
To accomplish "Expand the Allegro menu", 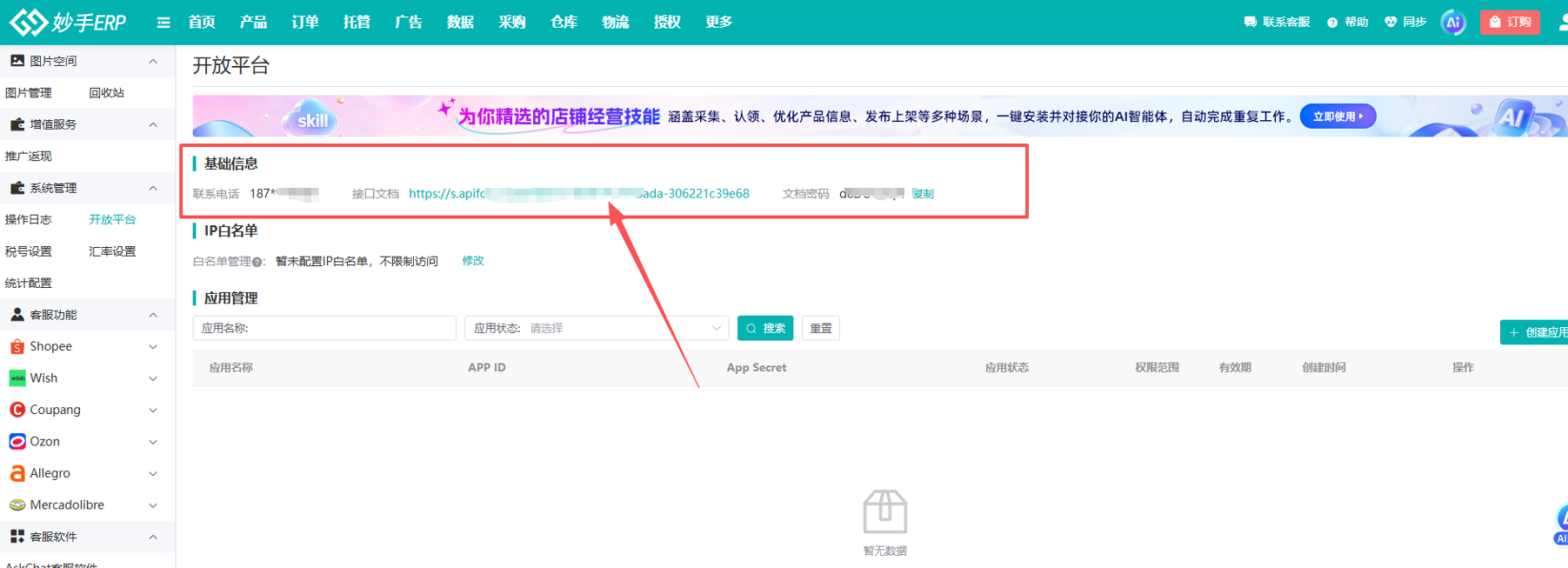I will coord(153,473).
